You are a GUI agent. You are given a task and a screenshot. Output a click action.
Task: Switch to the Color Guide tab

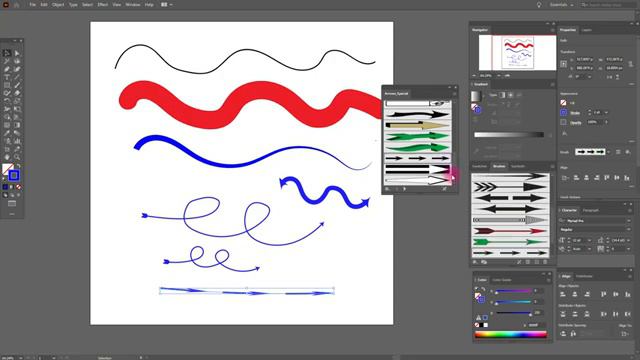pos(502,280)
